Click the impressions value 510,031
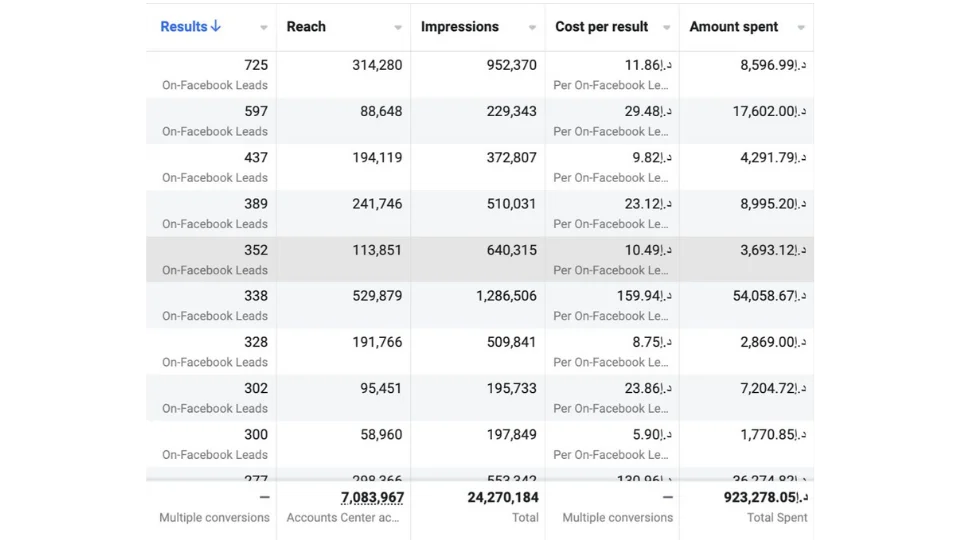 [x=512, y=204]
